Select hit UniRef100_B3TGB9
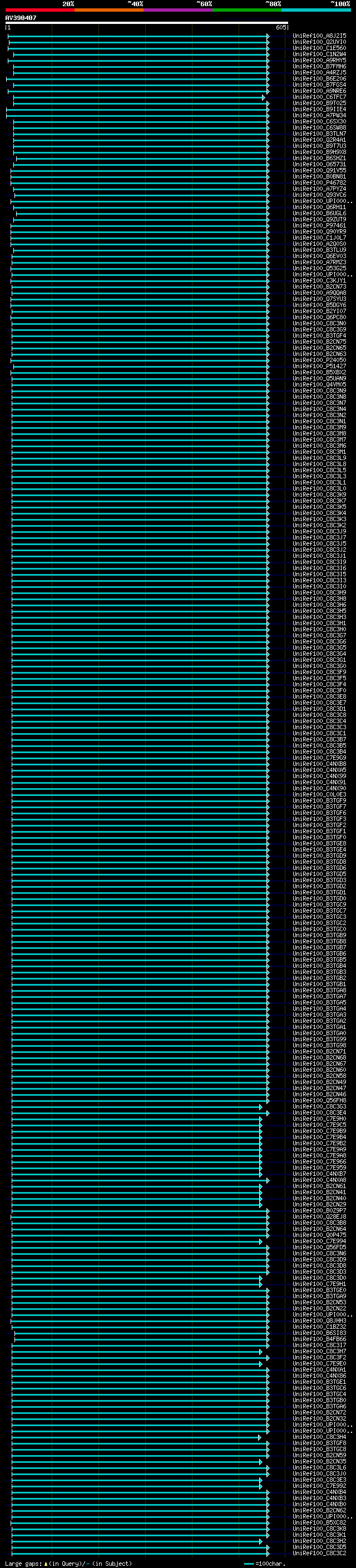The width and height of the screenshot is (356, 1568). point(319,936)
